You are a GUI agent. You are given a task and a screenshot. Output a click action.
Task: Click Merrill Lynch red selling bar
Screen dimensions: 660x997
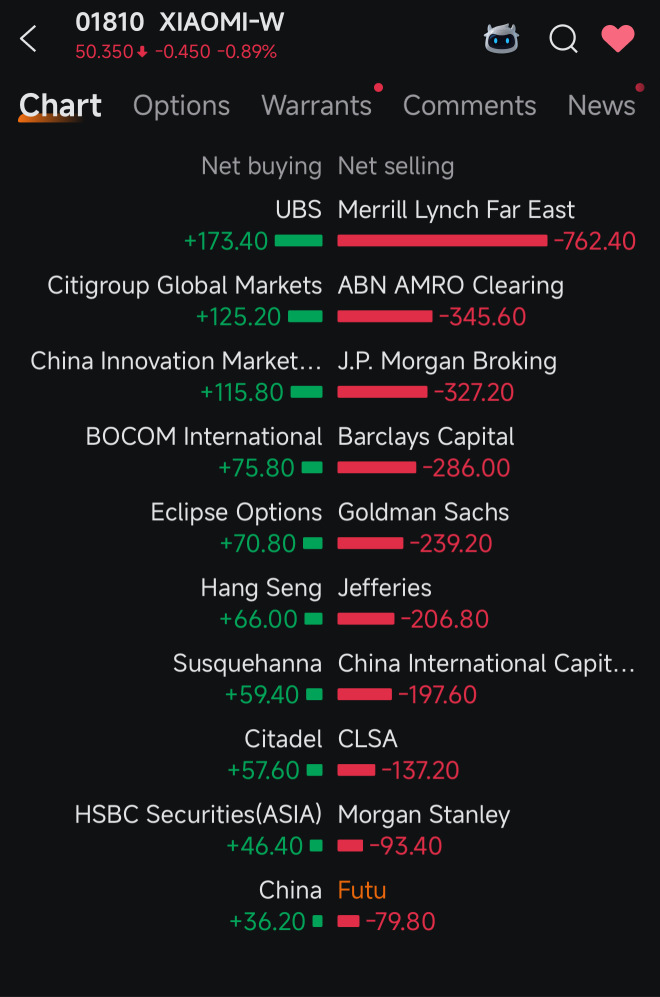[442, 241]
